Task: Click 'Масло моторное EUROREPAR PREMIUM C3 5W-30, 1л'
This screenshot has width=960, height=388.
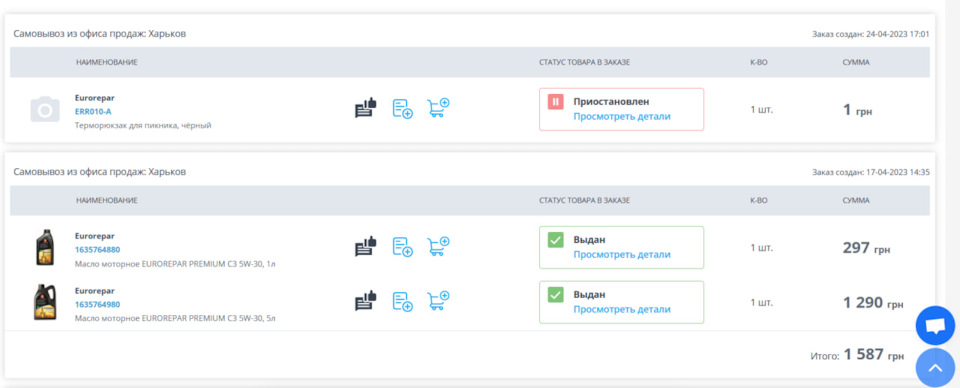Action: click(x=175, y=264)
